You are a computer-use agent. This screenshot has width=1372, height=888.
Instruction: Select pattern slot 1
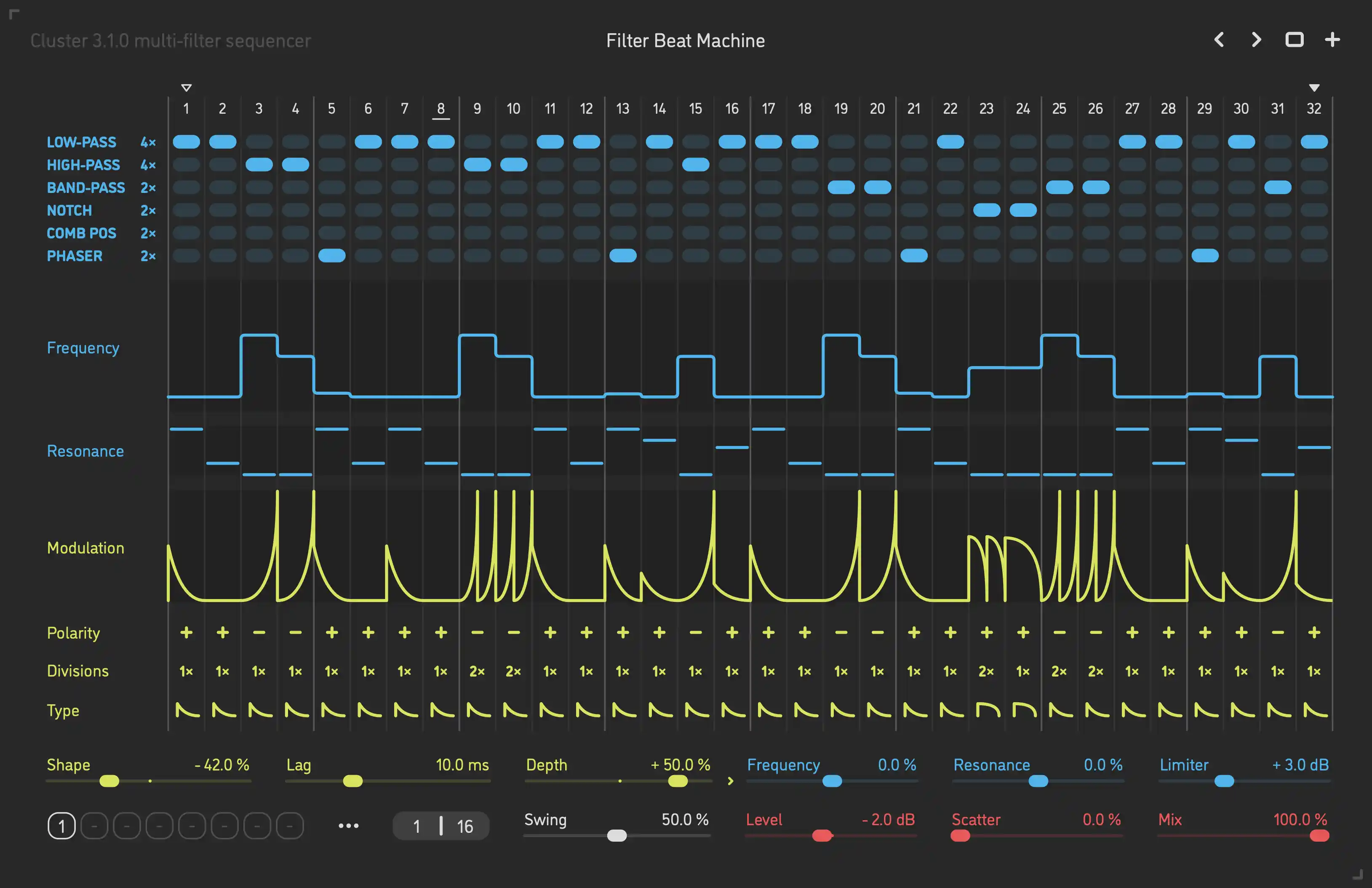(x=61, y=826)
